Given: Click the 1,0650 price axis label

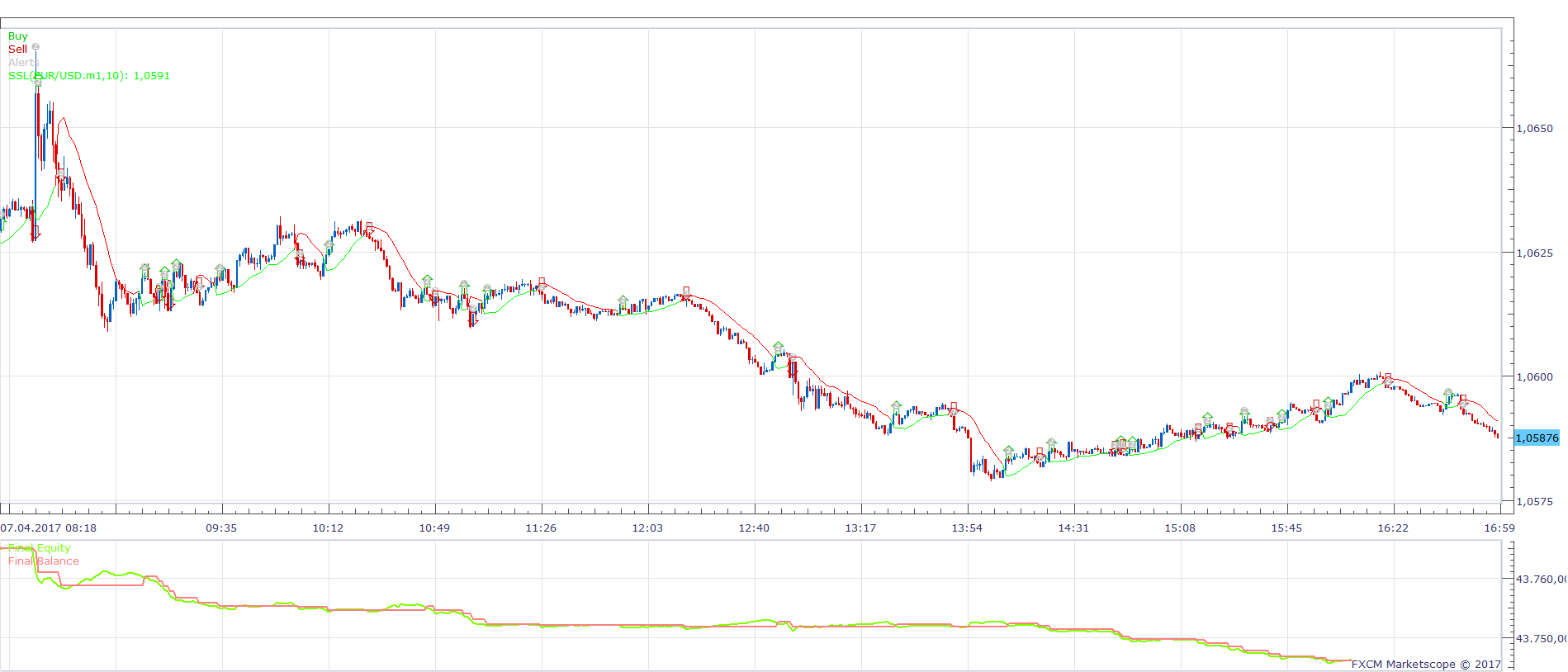Looking at the screenshot, I should [x=1534, y=129].
